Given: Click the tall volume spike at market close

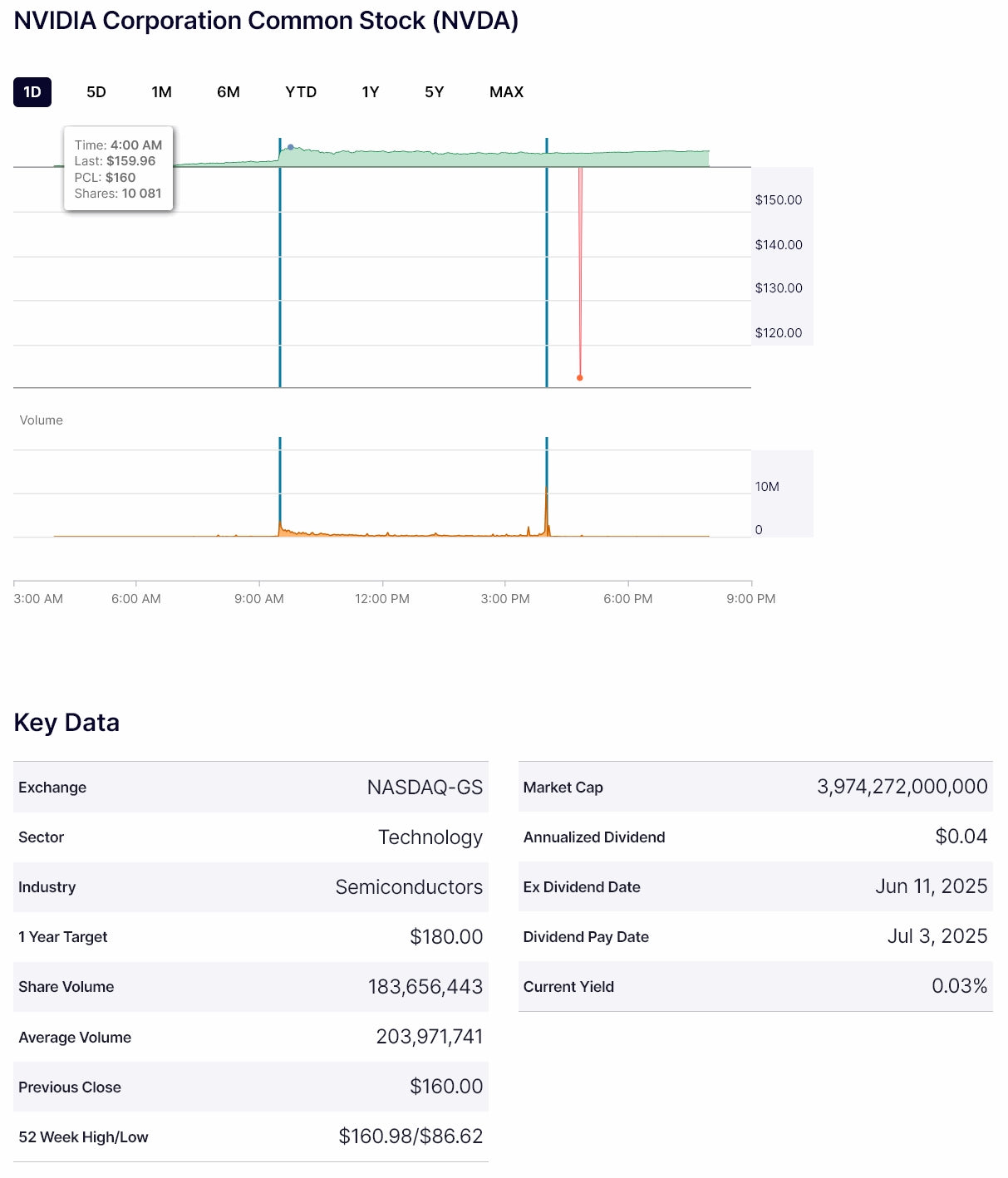Looking at the screenshot, I should [547, 511].
